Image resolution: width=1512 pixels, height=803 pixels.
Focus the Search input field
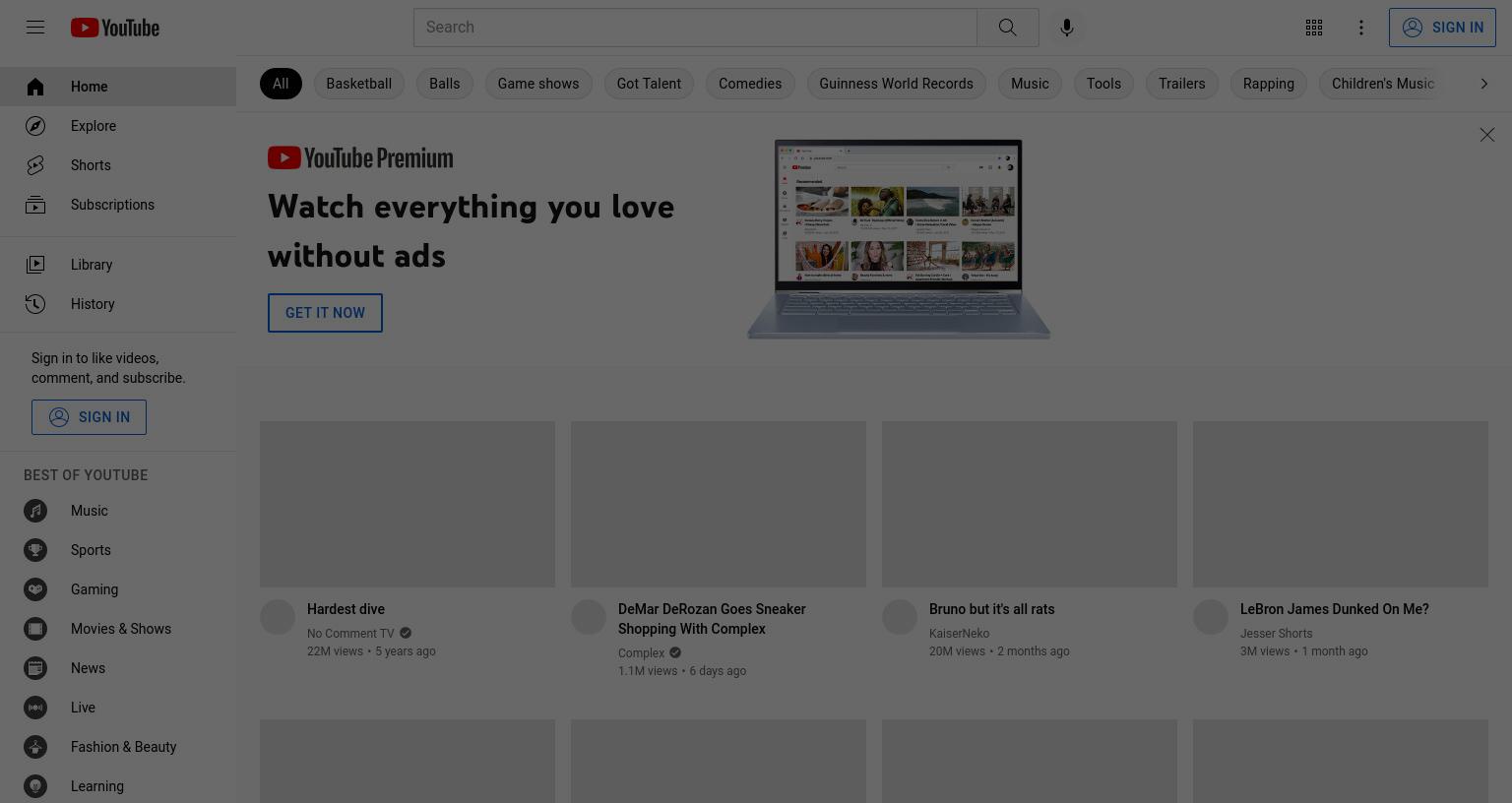[x=695, y=28]
